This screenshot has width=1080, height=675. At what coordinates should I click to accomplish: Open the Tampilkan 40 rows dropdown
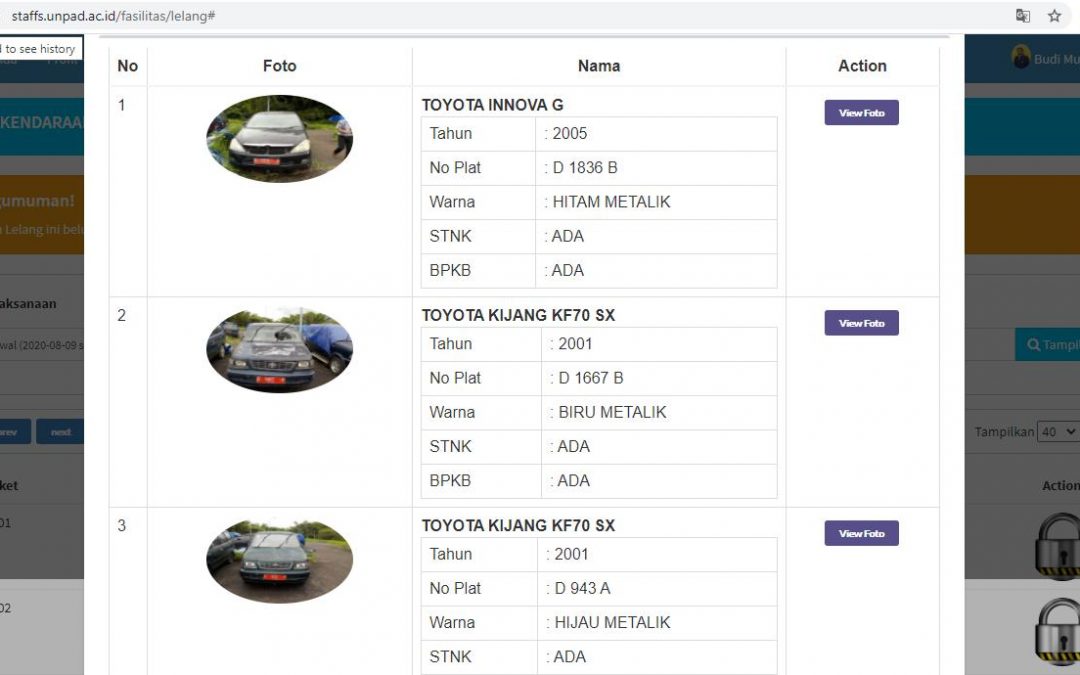coord(1058,432)
